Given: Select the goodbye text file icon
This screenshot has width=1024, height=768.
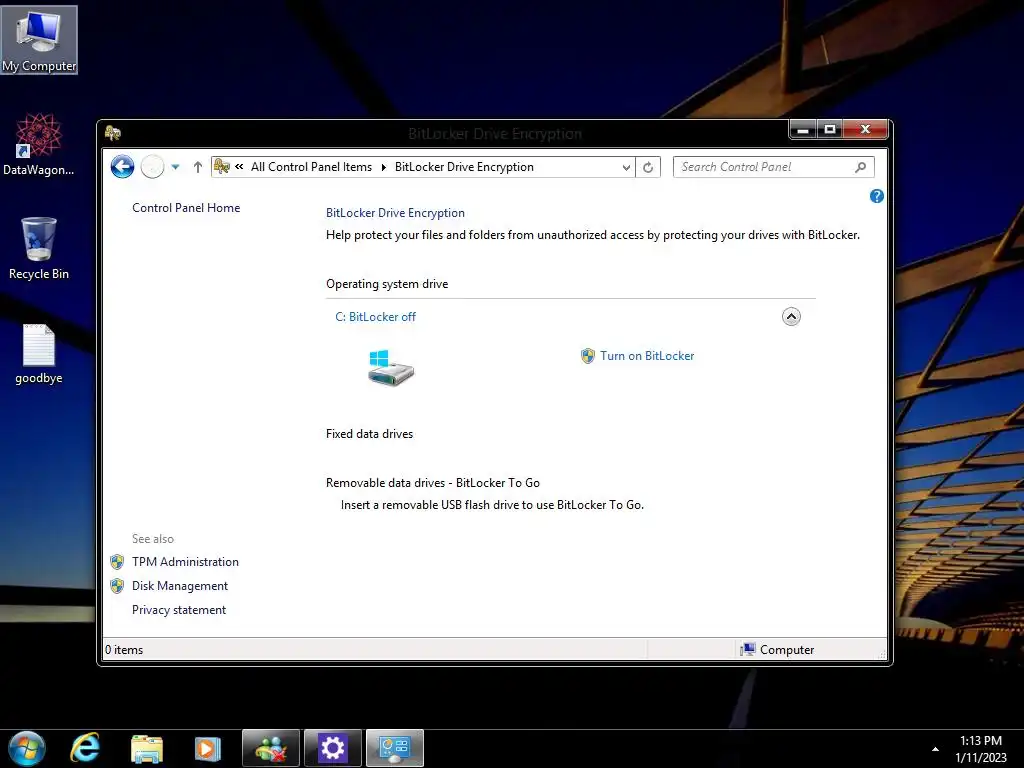Looking at the screenshot, I should [39, 353].
